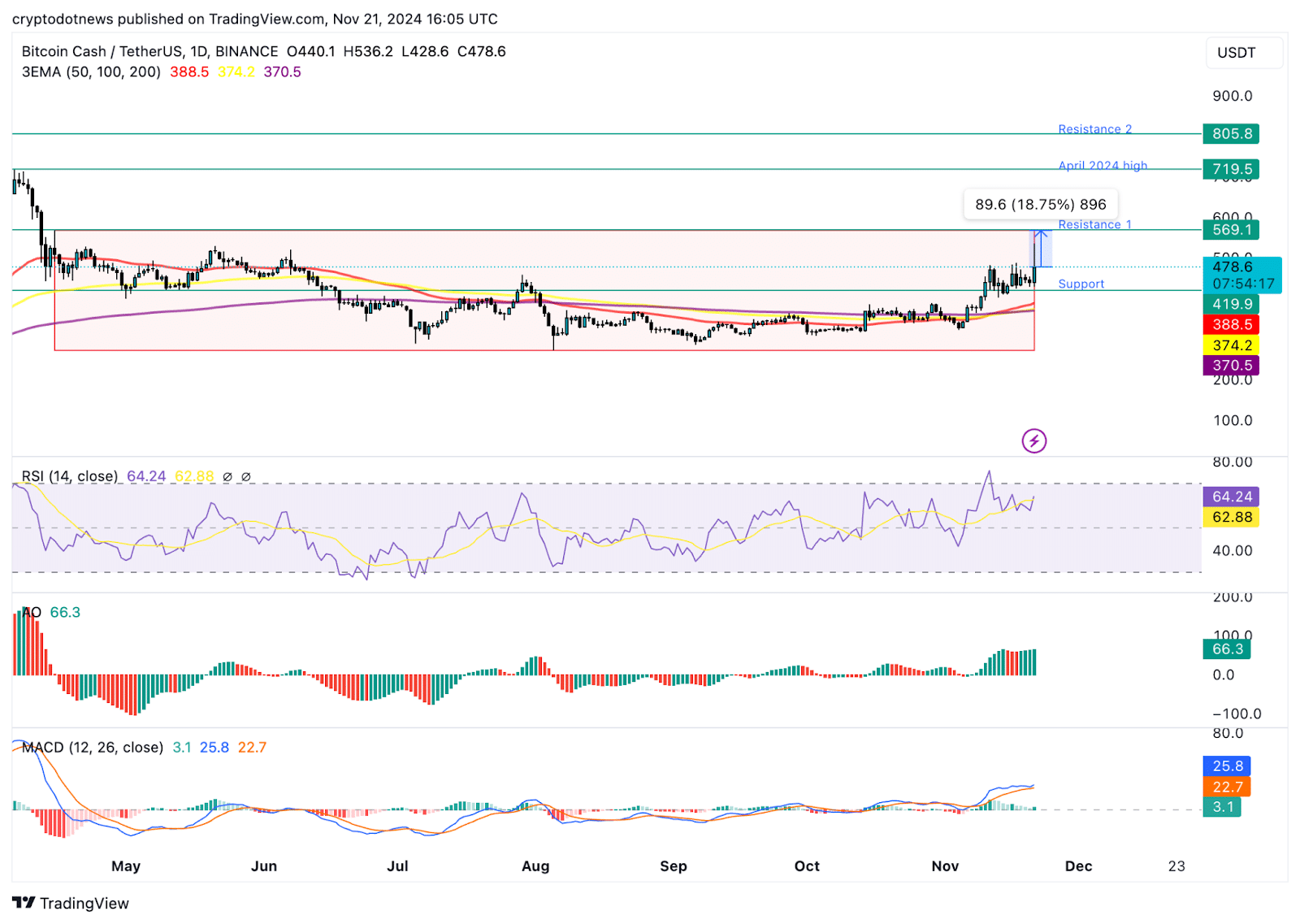This screenshot has height=924, width=1300.
Task: Click the red 388.5 EMA price tag
Action: tap(1231, 324)
